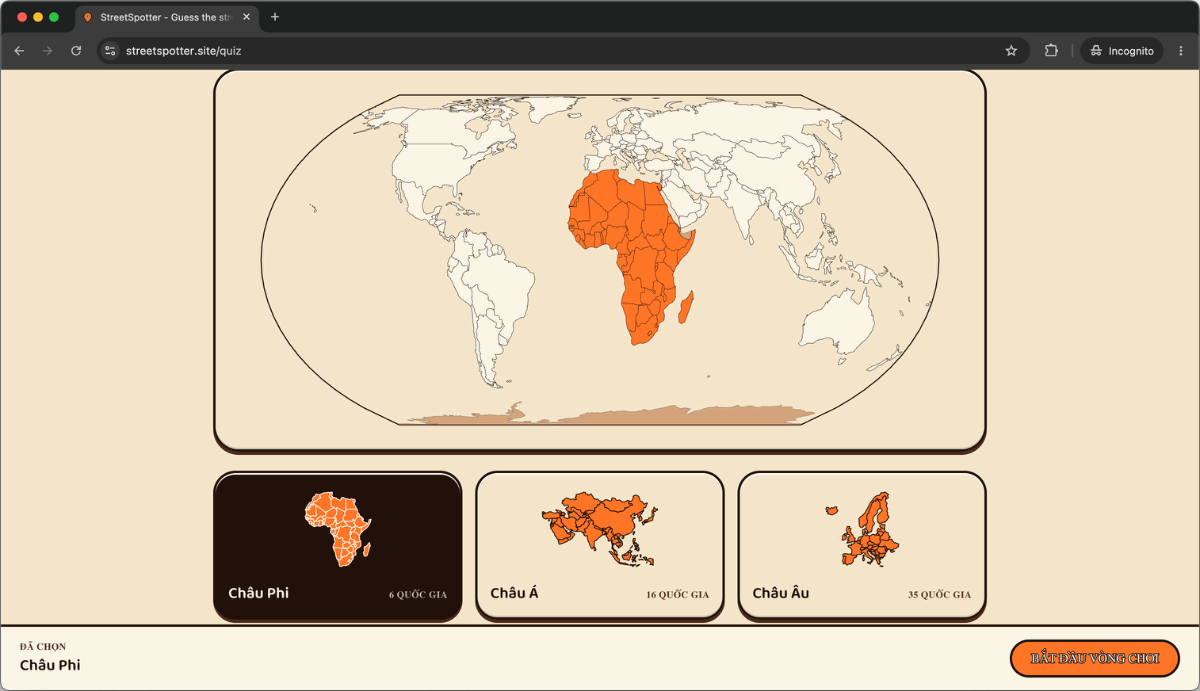Click the Europe map icon in card
The width and height of the screenshot is (1200, 691).
[x=862, y=530]
